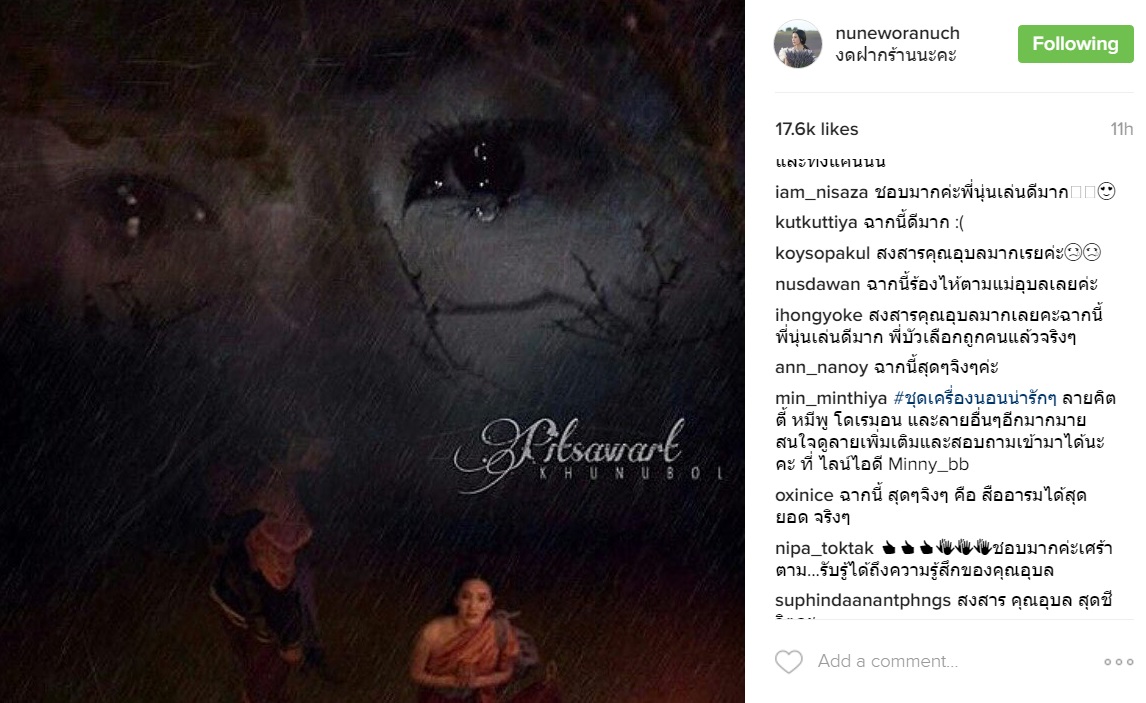Open ann_nanoy's profile link

click(821, 367)
